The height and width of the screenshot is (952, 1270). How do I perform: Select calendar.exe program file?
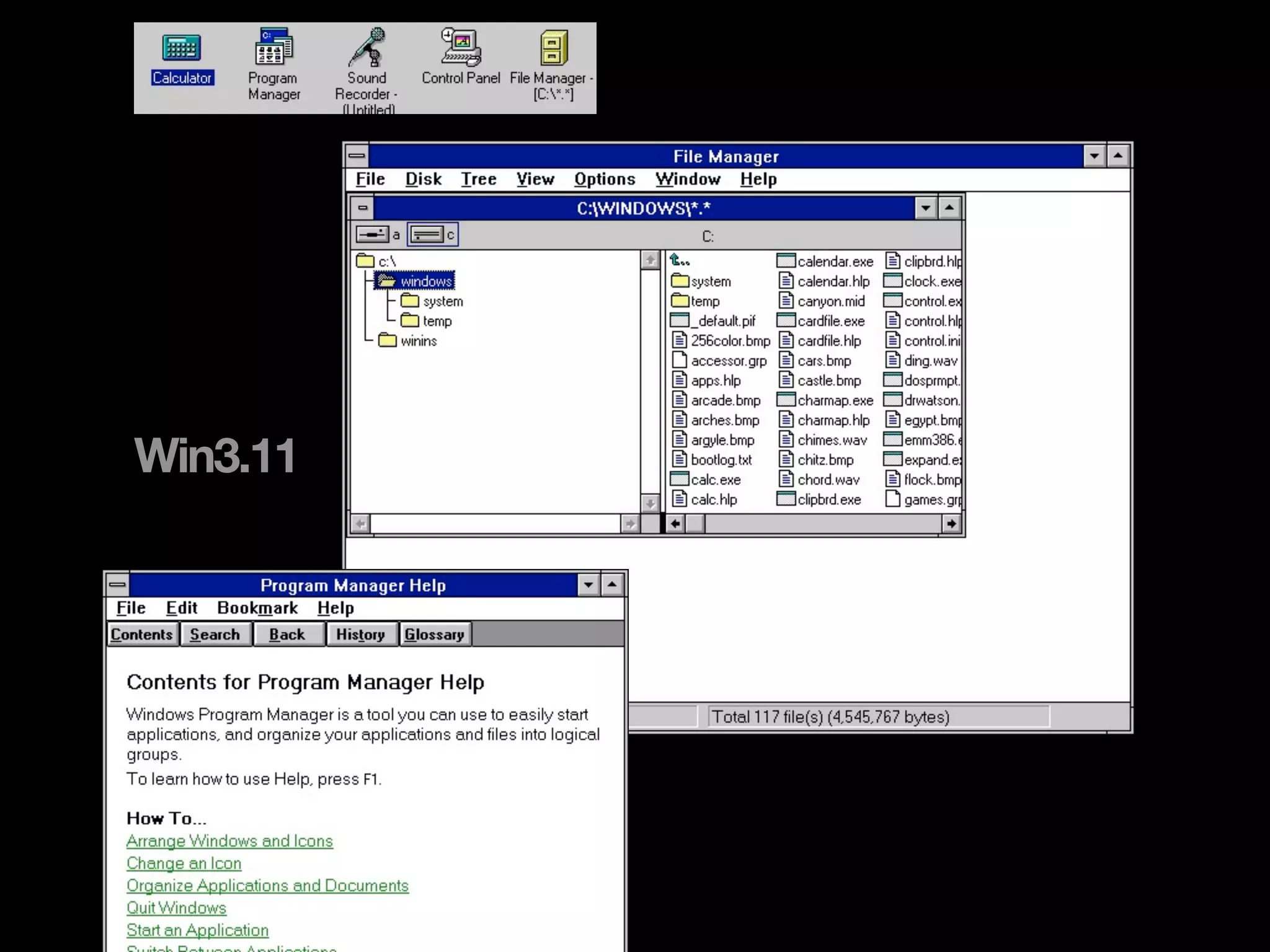pos(825,262)
